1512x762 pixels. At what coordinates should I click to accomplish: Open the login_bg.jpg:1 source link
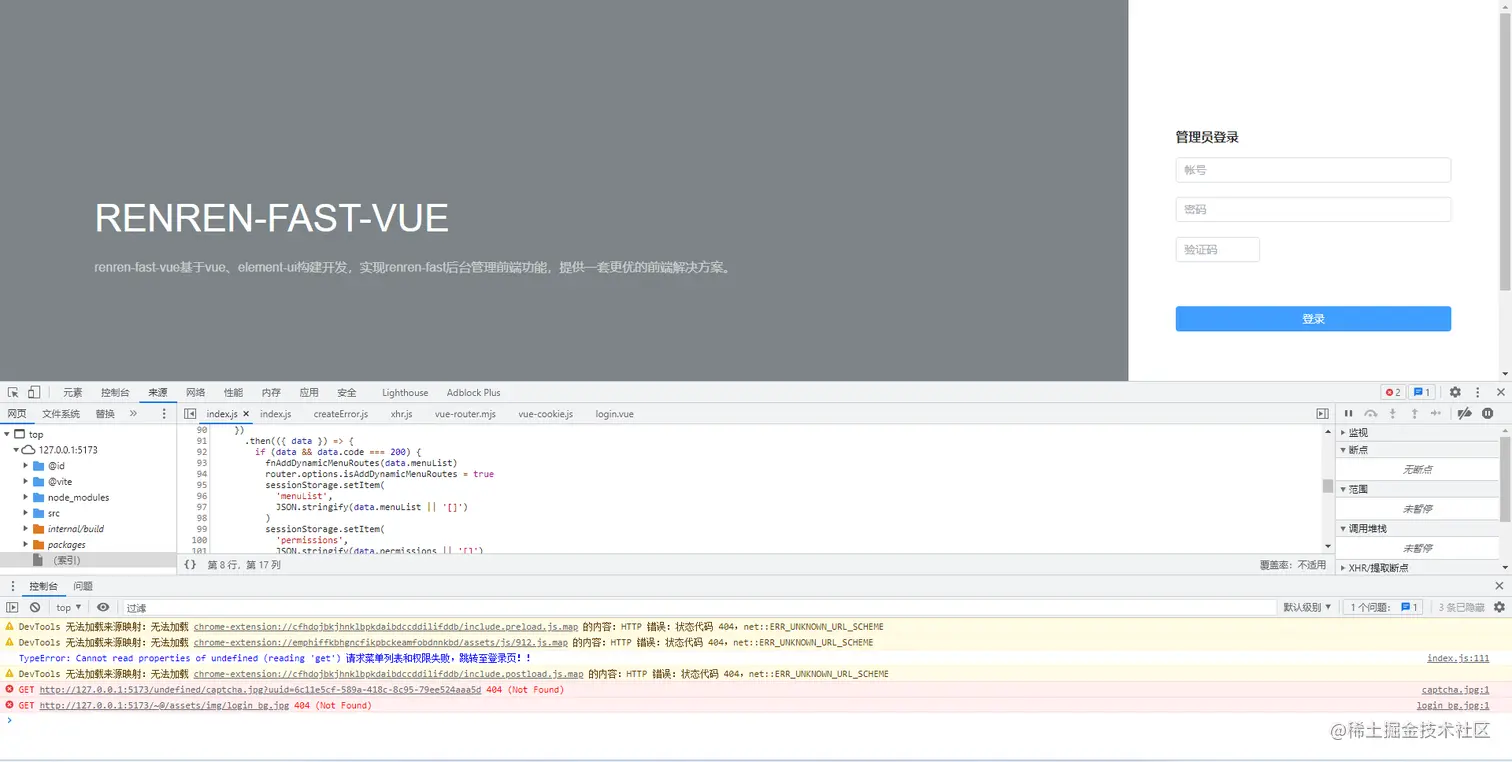click(x=1453, y=706)
